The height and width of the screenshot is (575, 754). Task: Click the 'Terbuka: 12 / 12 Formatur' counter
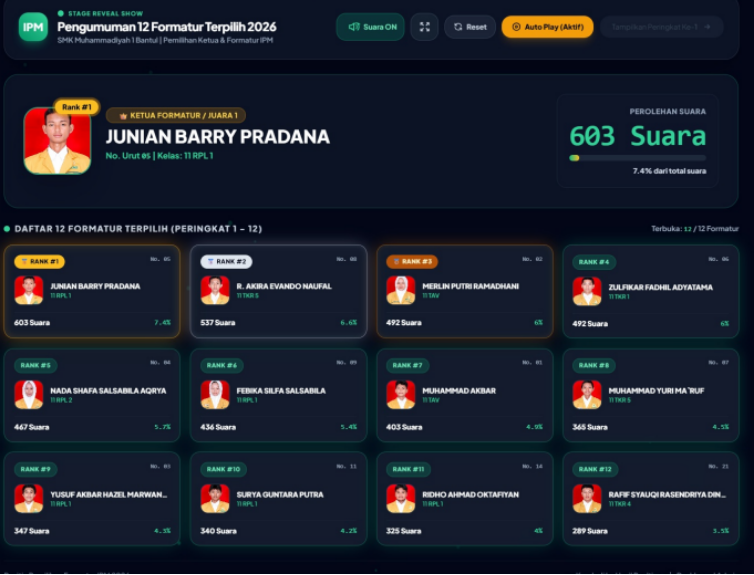[x=695, y=229]
